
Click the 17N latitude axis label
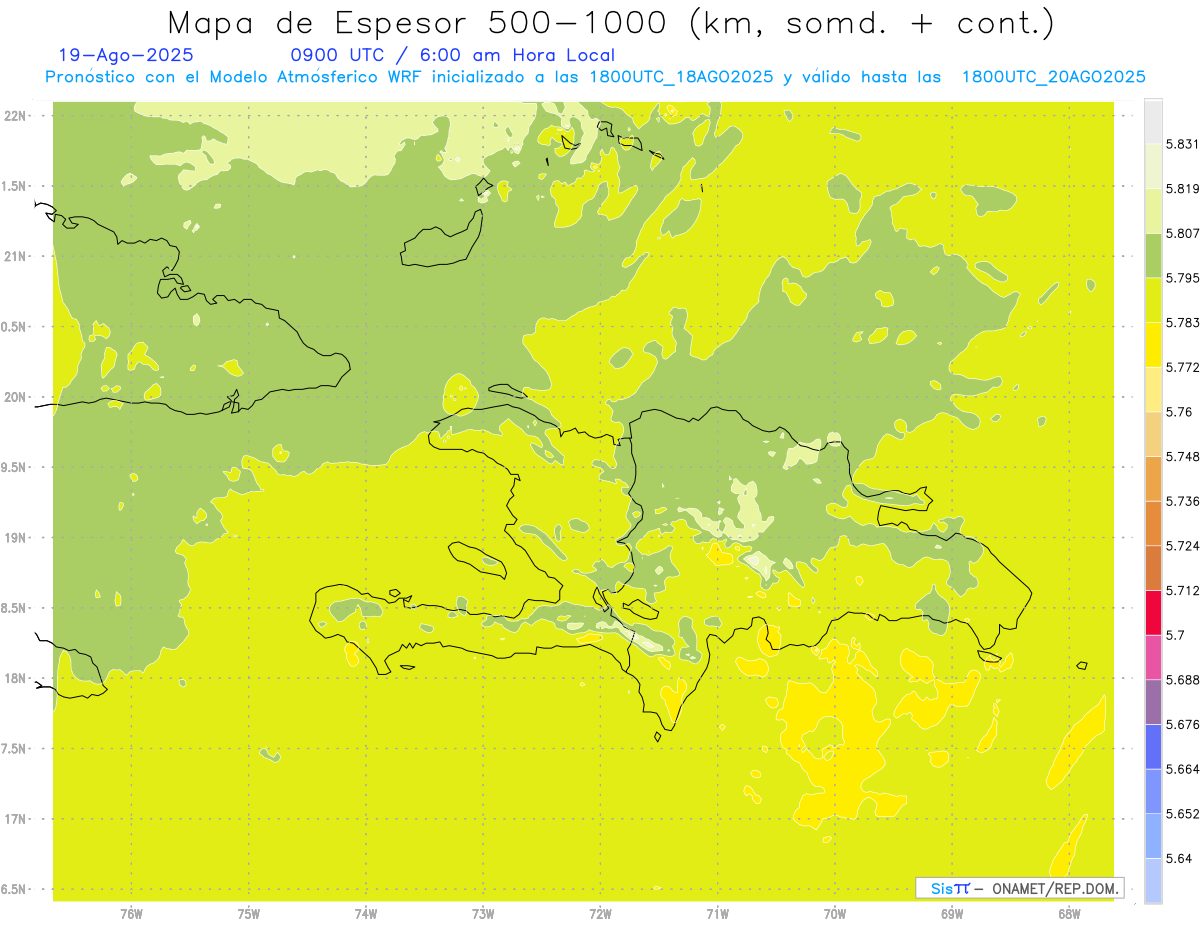[x=16, y=820]
